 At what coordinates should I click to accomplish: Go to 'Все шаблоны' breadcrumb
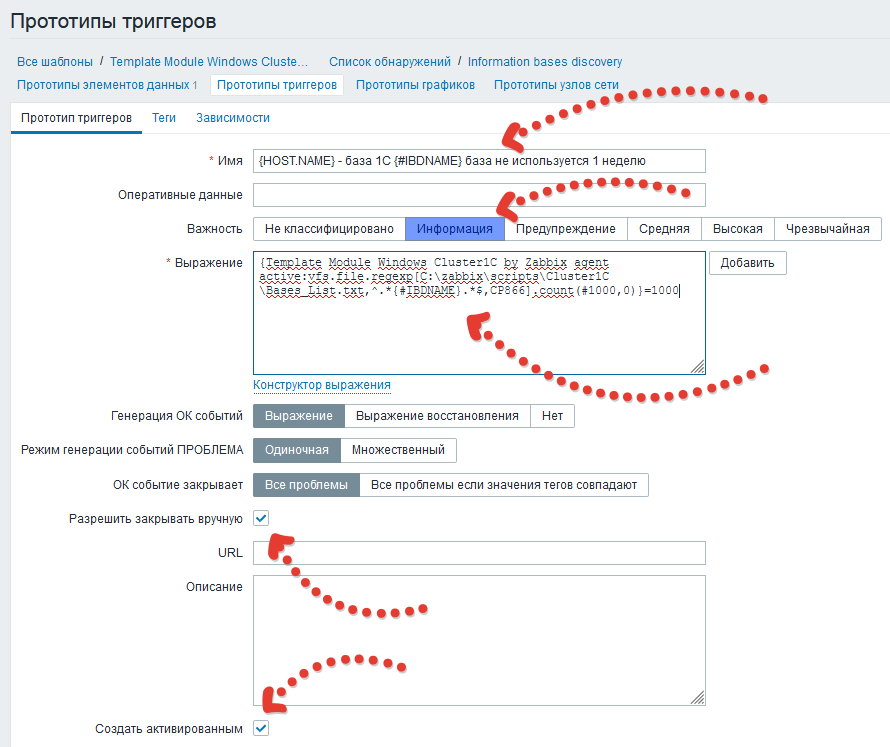tap(54, 61)
